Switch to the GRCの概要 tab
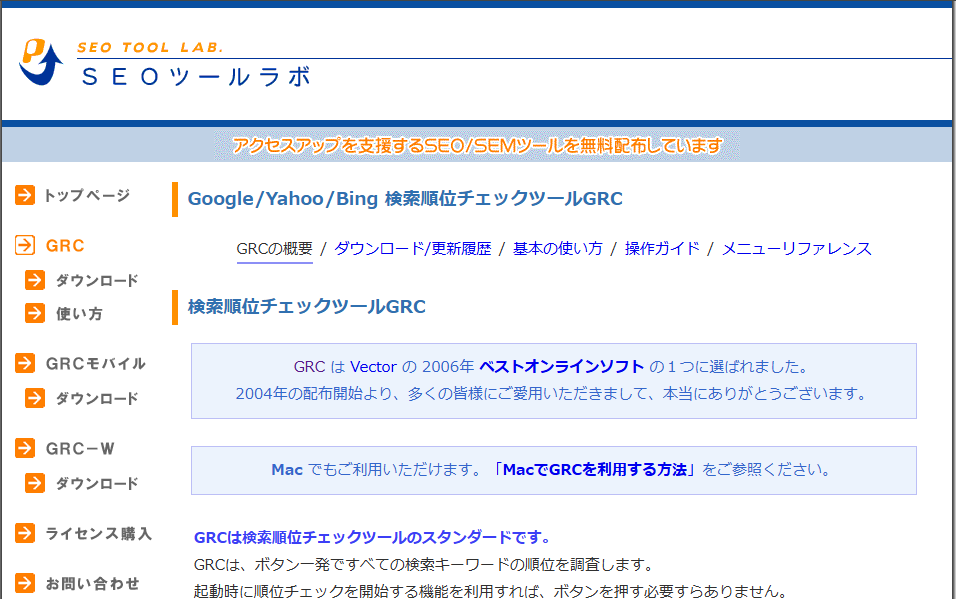This screenshot has width=956, height=599. click(x=274, y=249)
